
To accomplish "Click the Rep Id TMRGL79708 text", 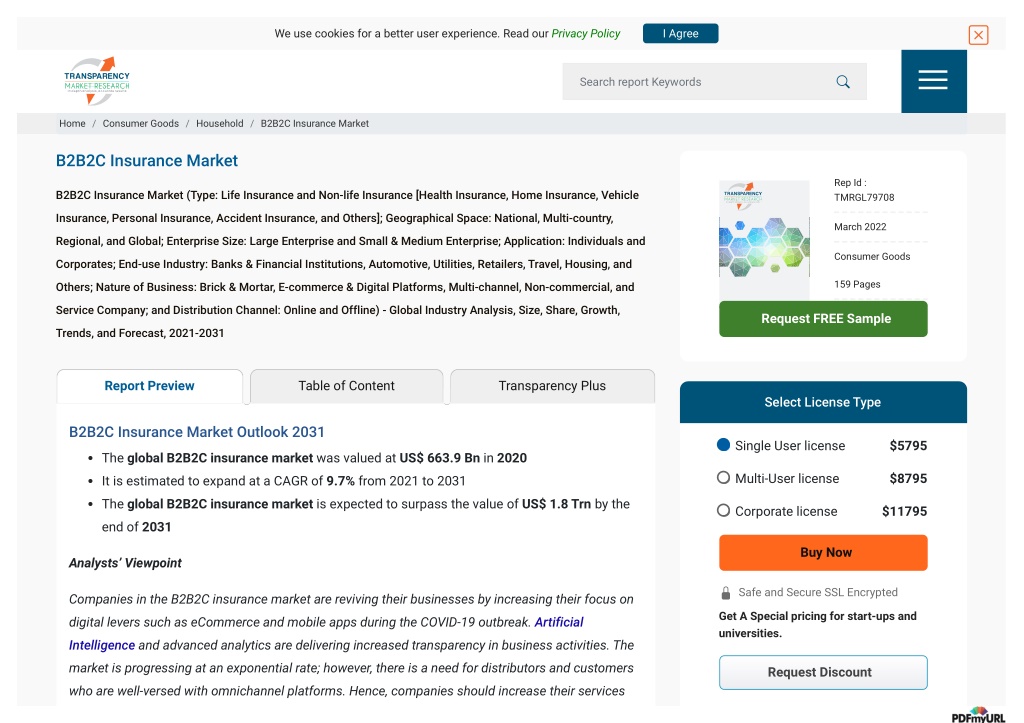I will tap(864, 190).
